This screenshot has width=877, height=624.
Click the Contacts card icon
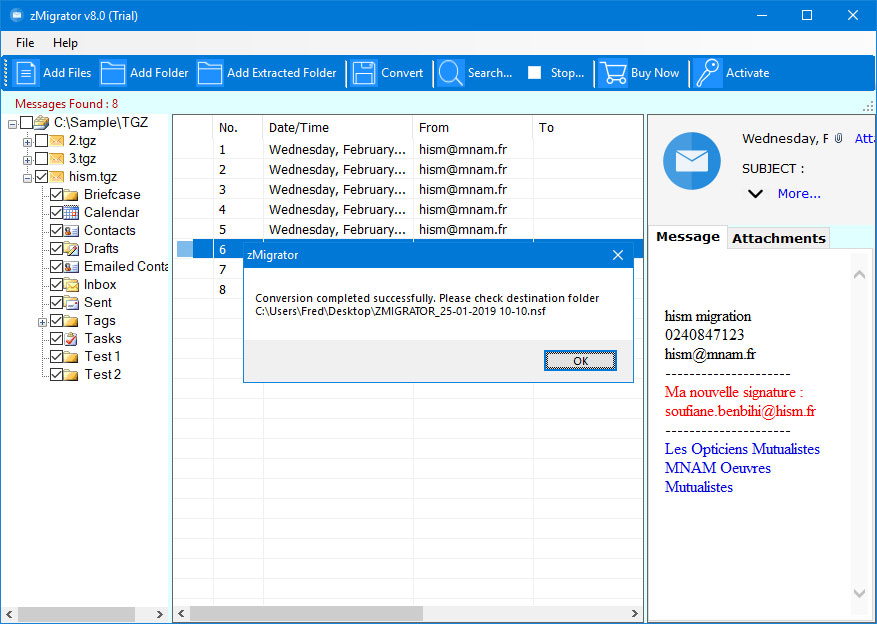pyautogui.click(x=71, y=230)
